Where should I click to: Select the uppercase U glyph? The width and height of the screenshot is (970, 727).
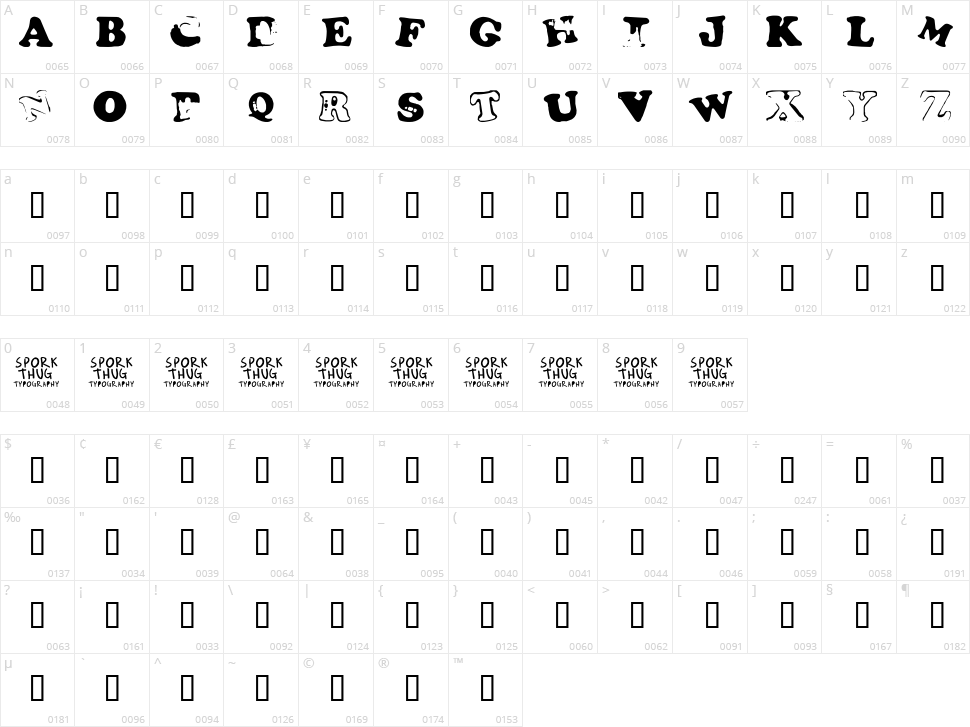561,106
